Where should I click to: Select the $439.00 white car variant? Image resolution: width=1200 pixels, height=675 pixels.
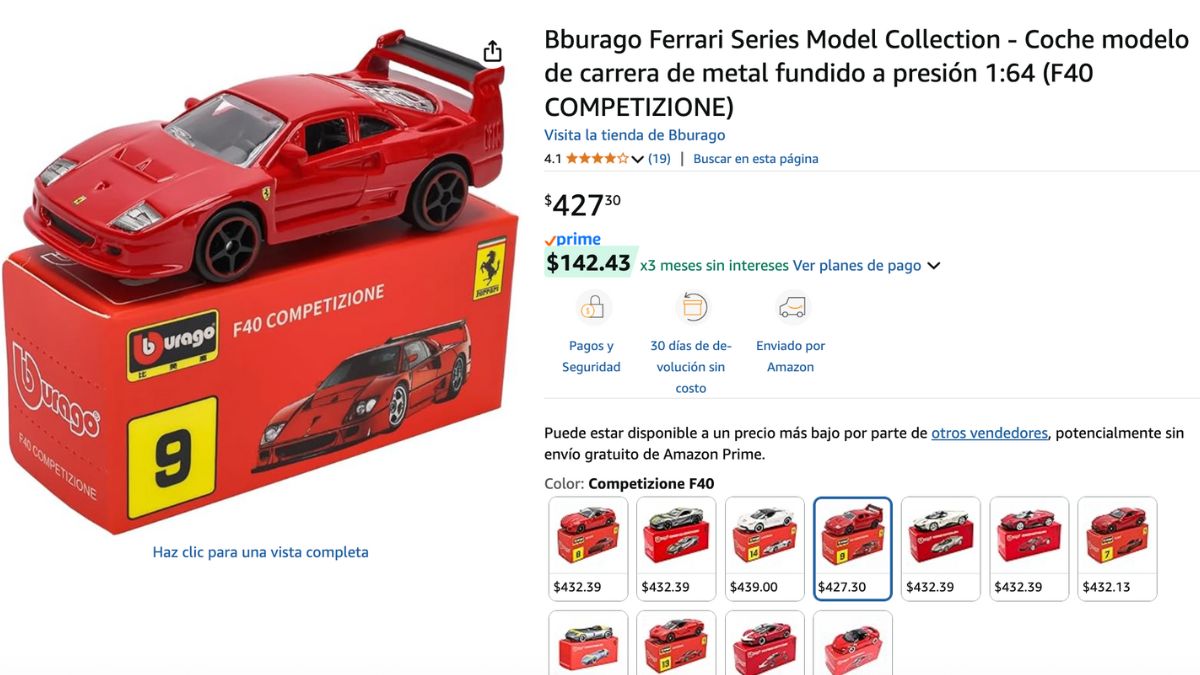765,549
